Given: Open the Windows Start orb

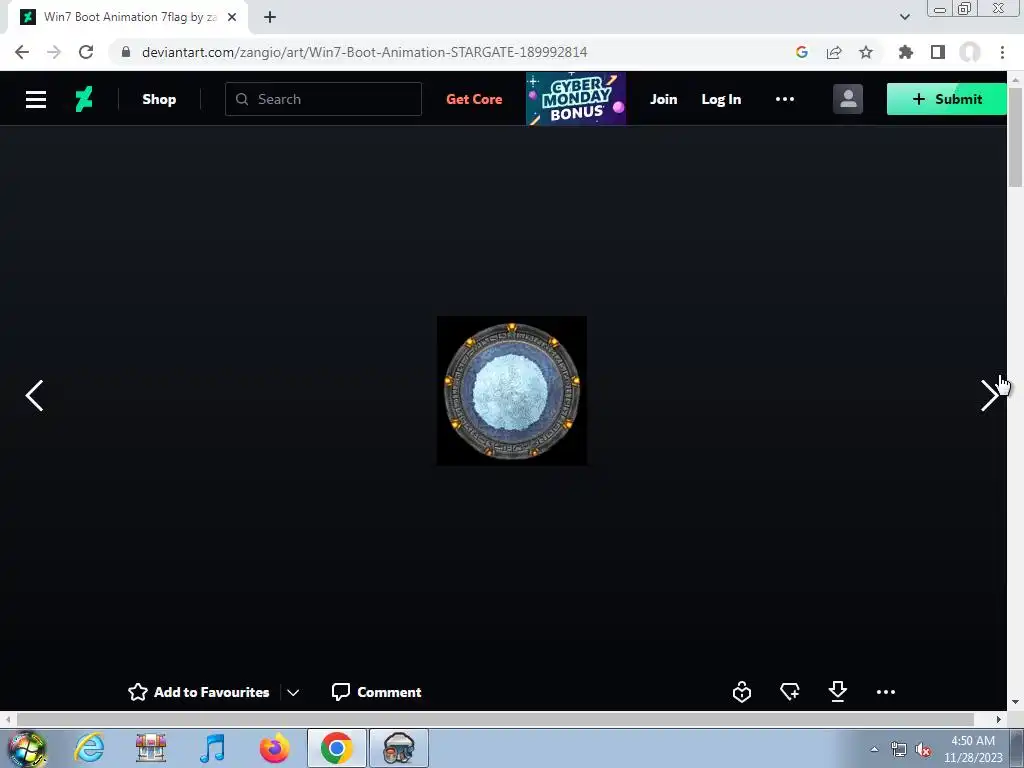Looking at the screenshot, I should point(26,748).
